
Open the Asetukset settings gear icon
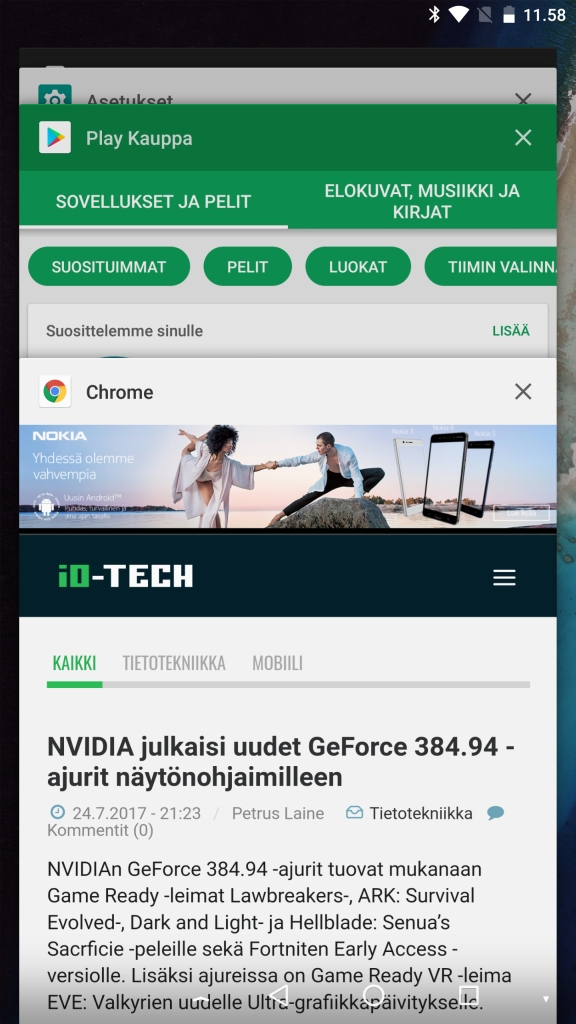(x=55, y=95)
